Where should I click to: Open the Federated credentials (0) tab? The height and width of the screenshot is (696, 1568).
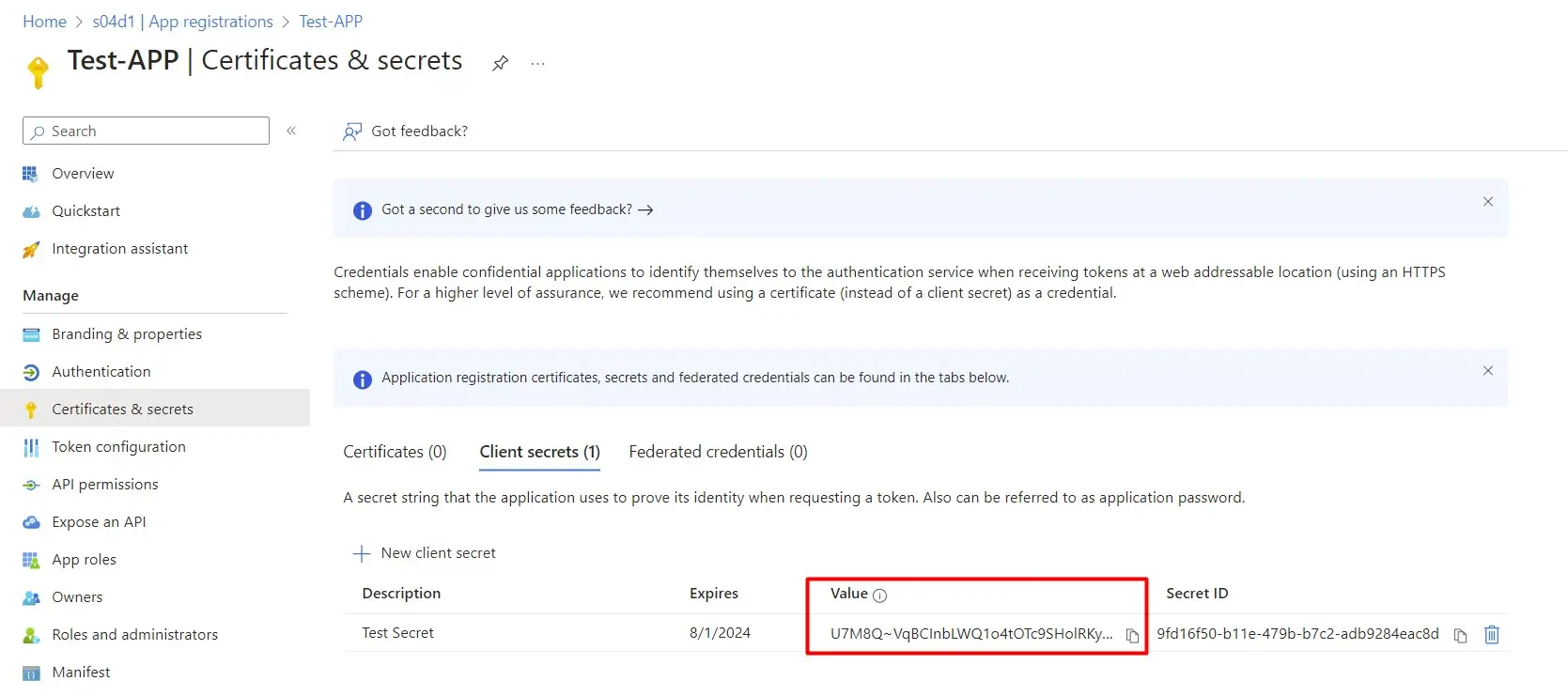718,452
